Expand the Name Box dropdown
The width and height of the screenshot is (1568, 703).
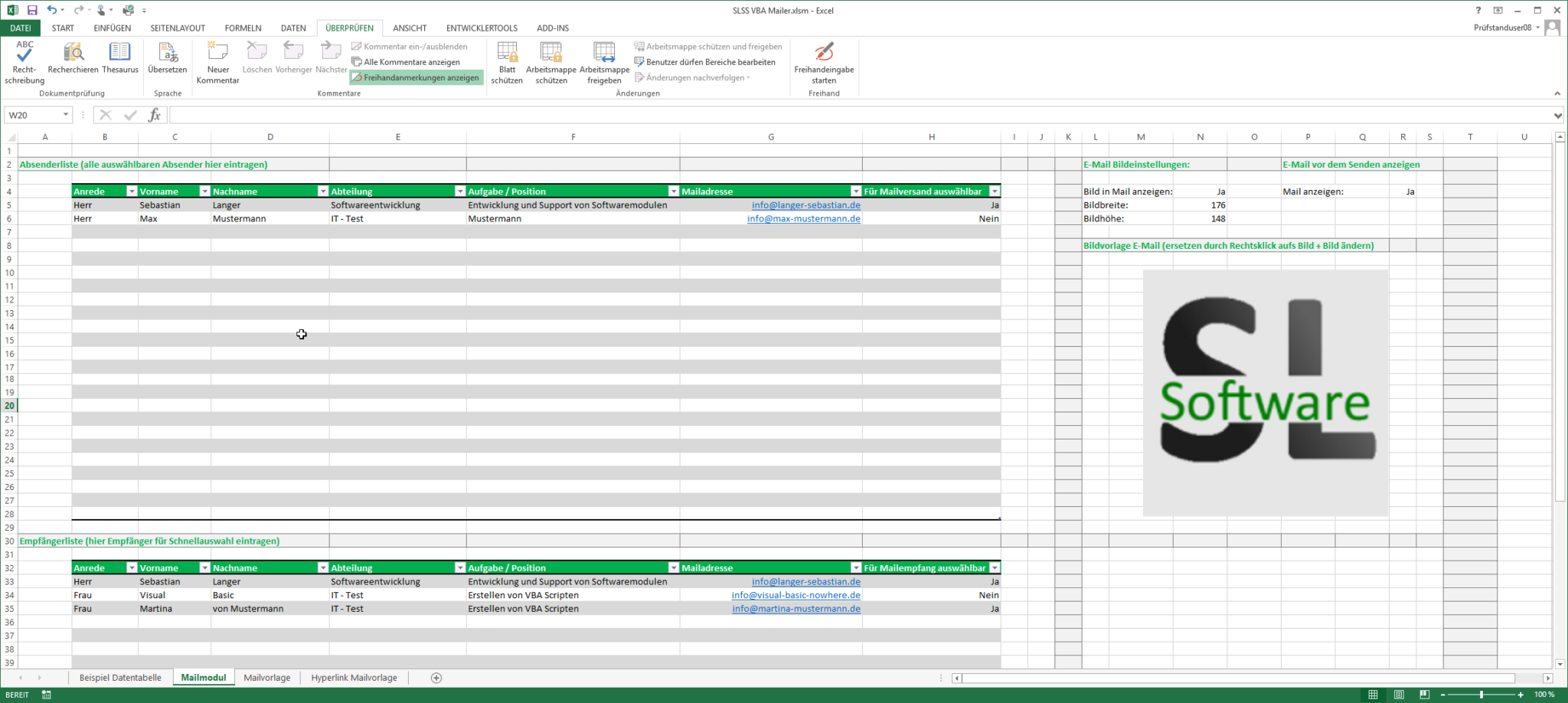coord(65,115)
